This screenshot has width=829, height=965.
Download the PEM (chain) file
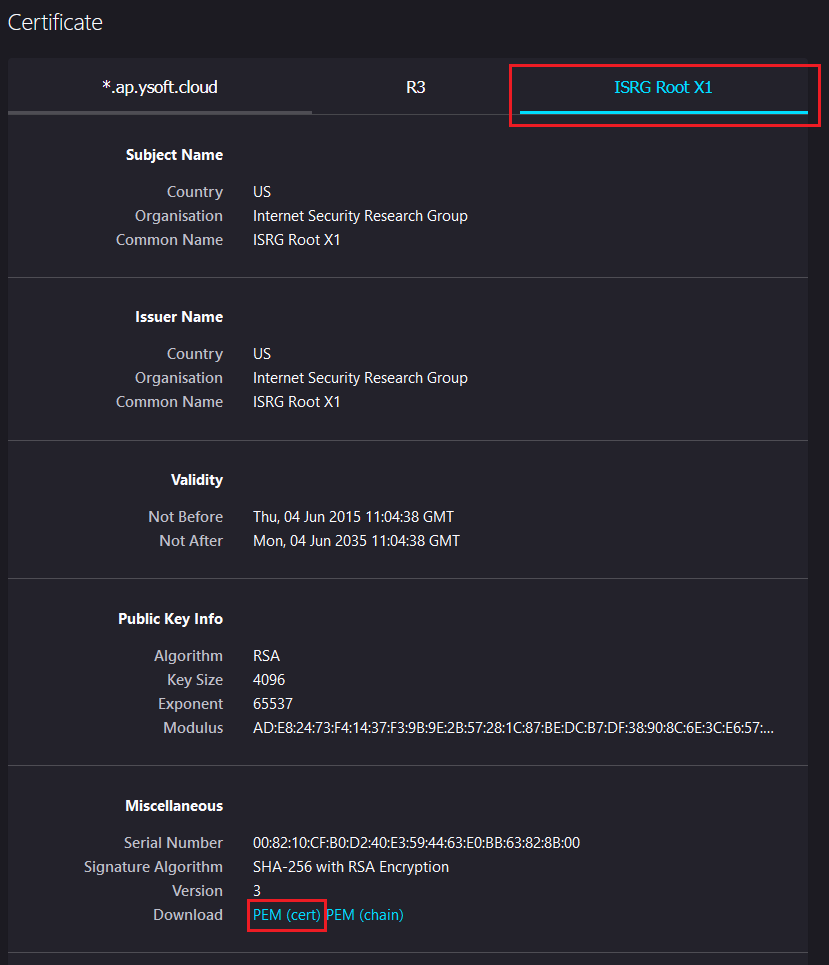coord(365,915)
